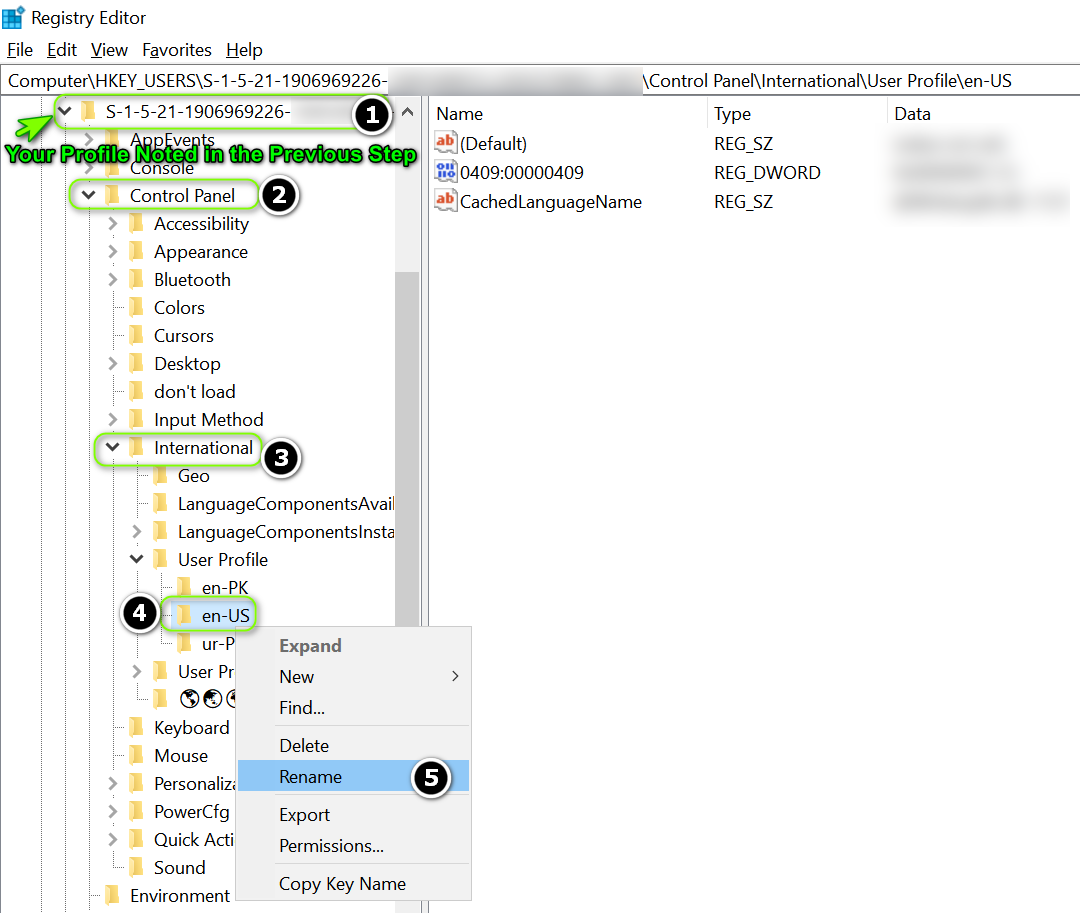
Task: Select the Input Method folder icon
Action: point(136,419)
